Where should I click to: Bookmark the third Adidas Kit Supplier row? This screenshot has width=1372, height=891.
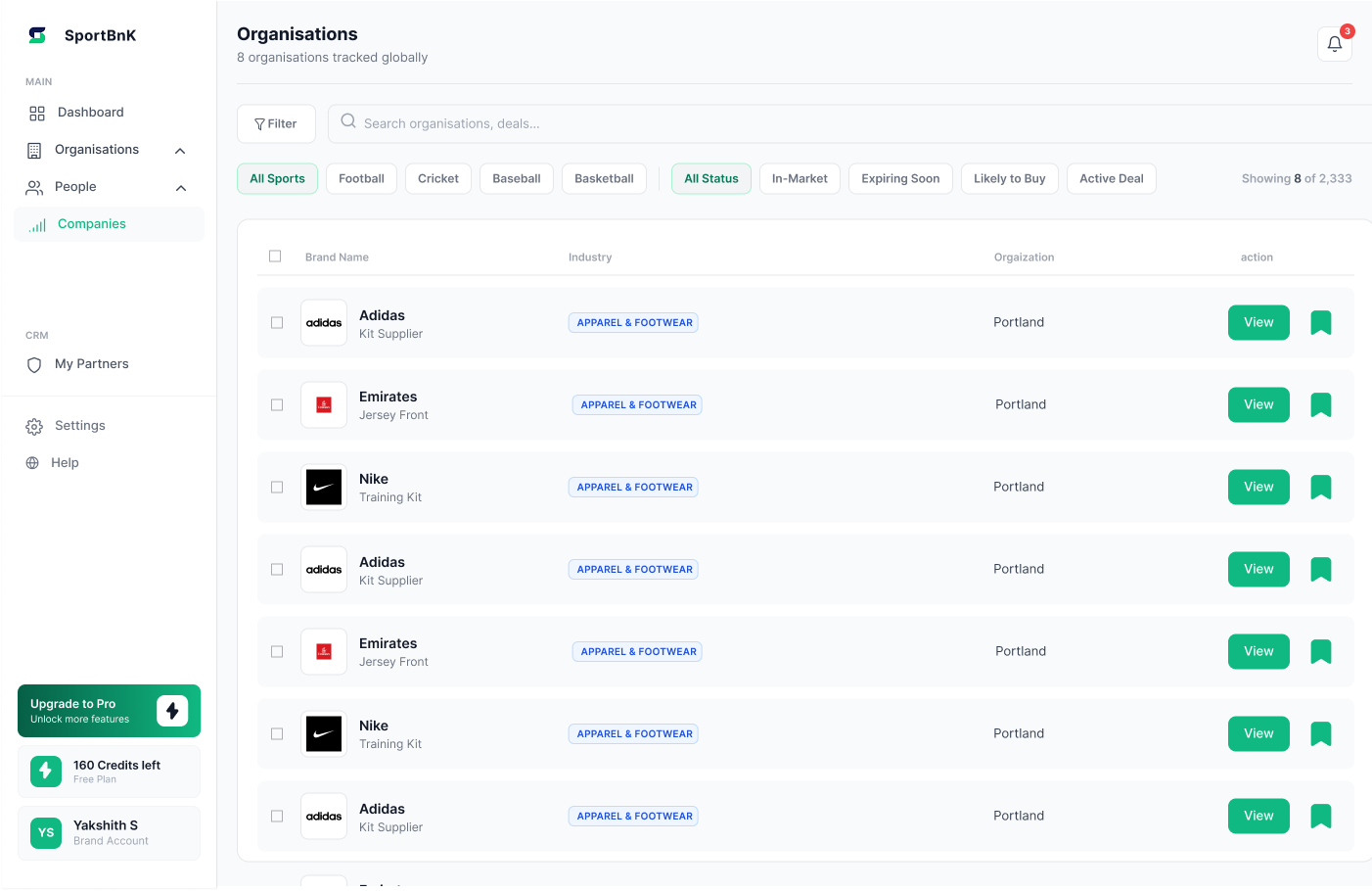[1321, 817]
